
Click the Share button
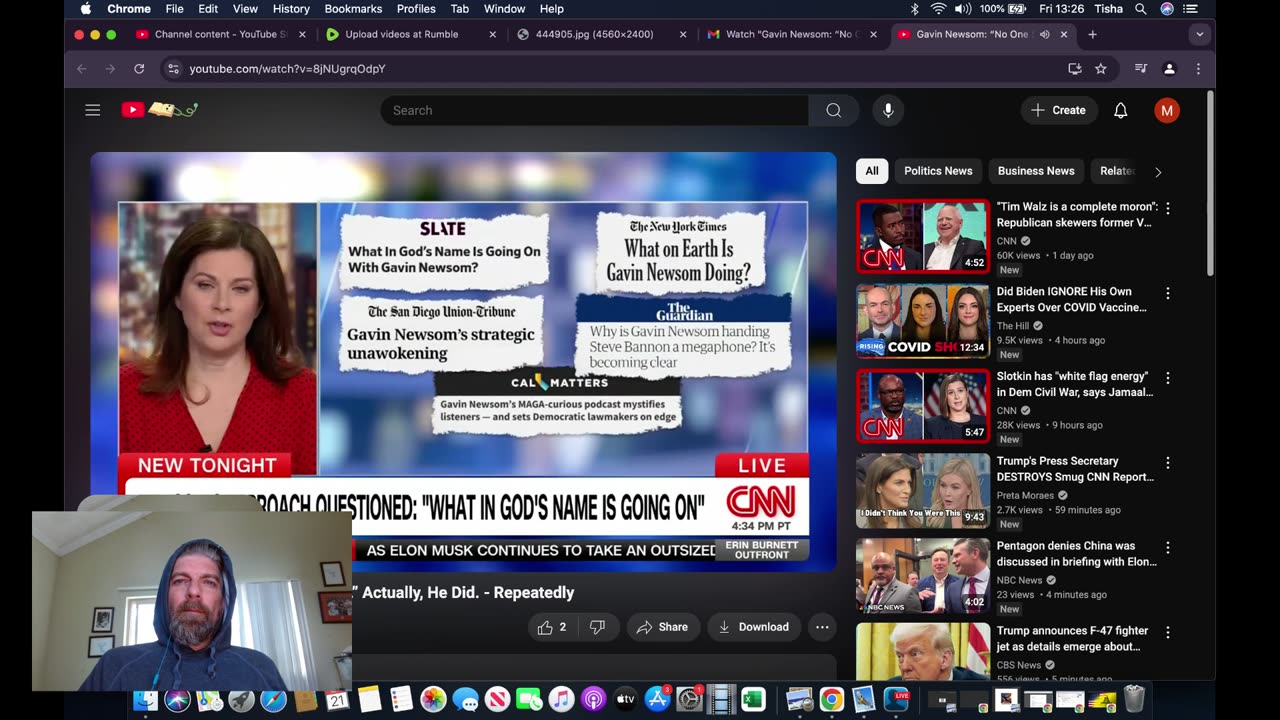[662, 627]
